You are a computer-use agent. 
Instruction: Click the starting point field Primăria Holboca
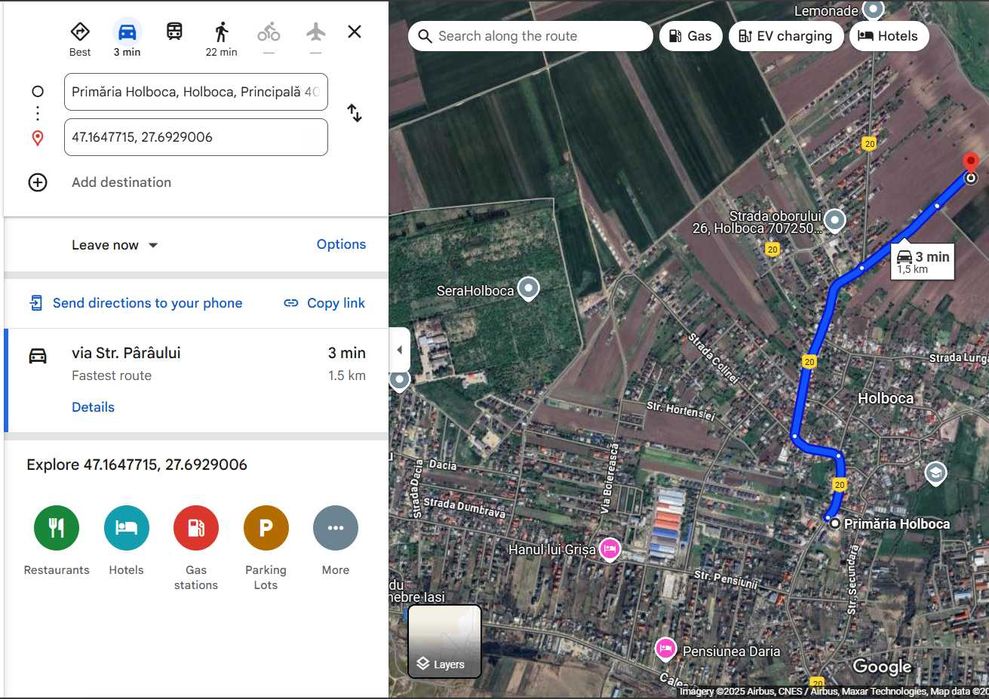tap(196, 92)
